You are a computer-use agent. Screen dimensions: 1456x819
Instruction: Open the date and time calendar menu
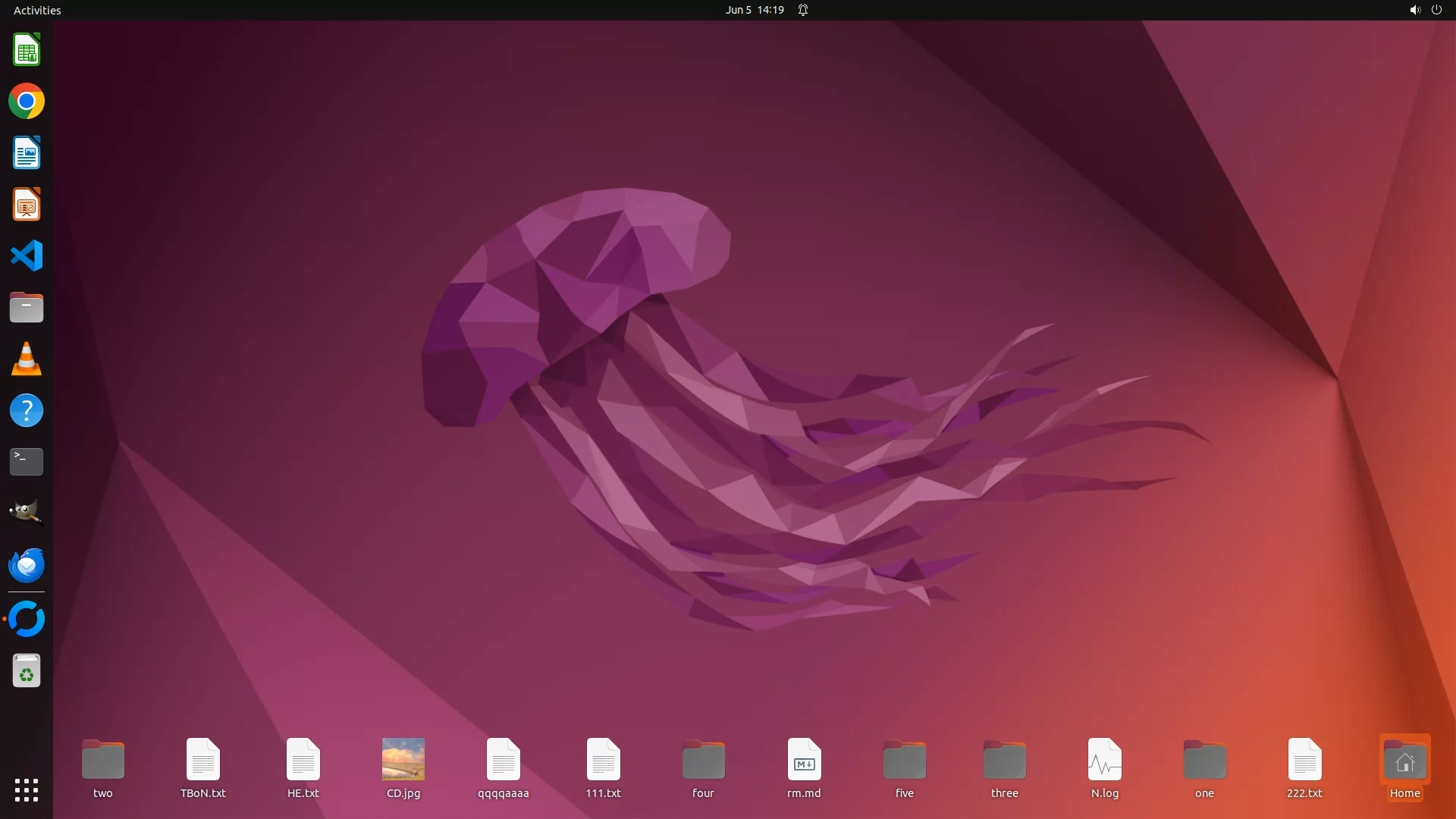[x=754, y=10]
